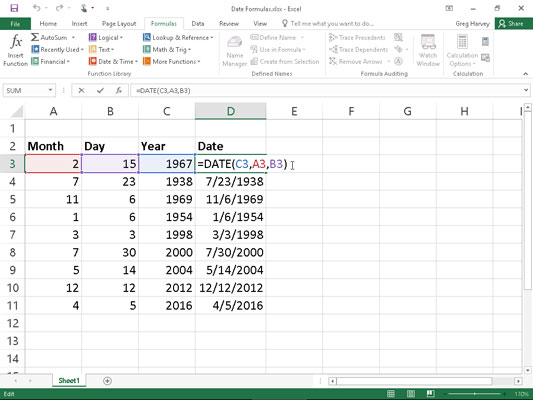Open the Recently Used functions list
The height and width of the screenshot is (400, 533).
coord(57,50)
